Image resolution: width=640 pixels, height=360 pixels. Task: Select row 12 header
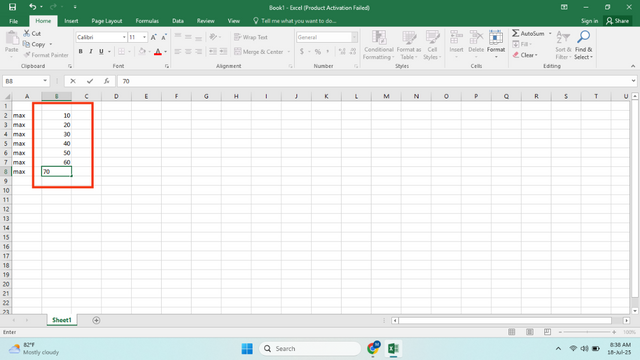(6, 209)
